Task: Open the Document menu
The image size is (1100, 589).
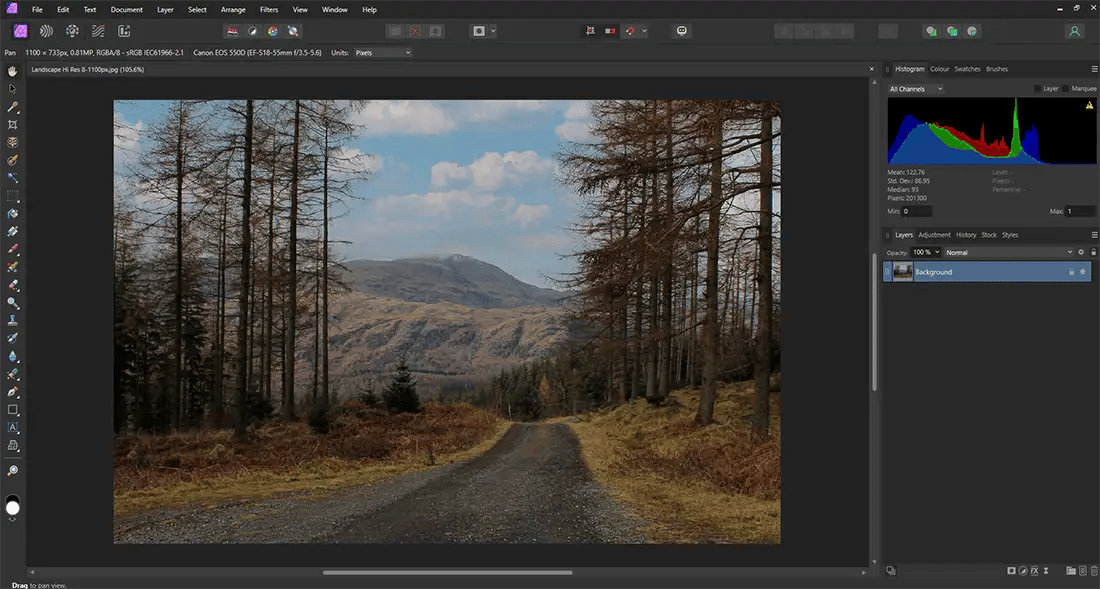Action: coord(126,10)
